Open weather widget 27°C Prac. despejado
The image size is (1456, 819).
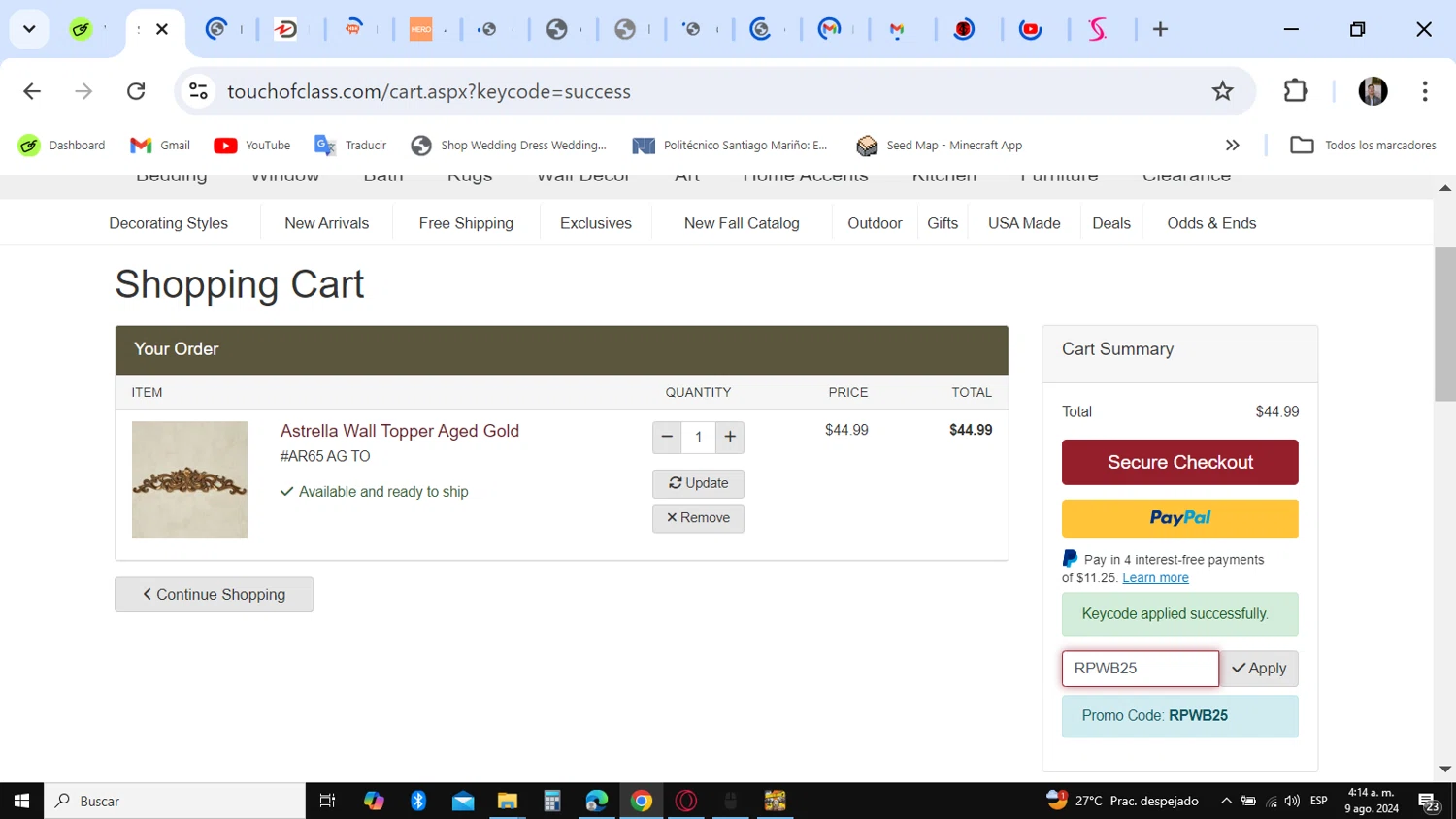point(1123,801)
